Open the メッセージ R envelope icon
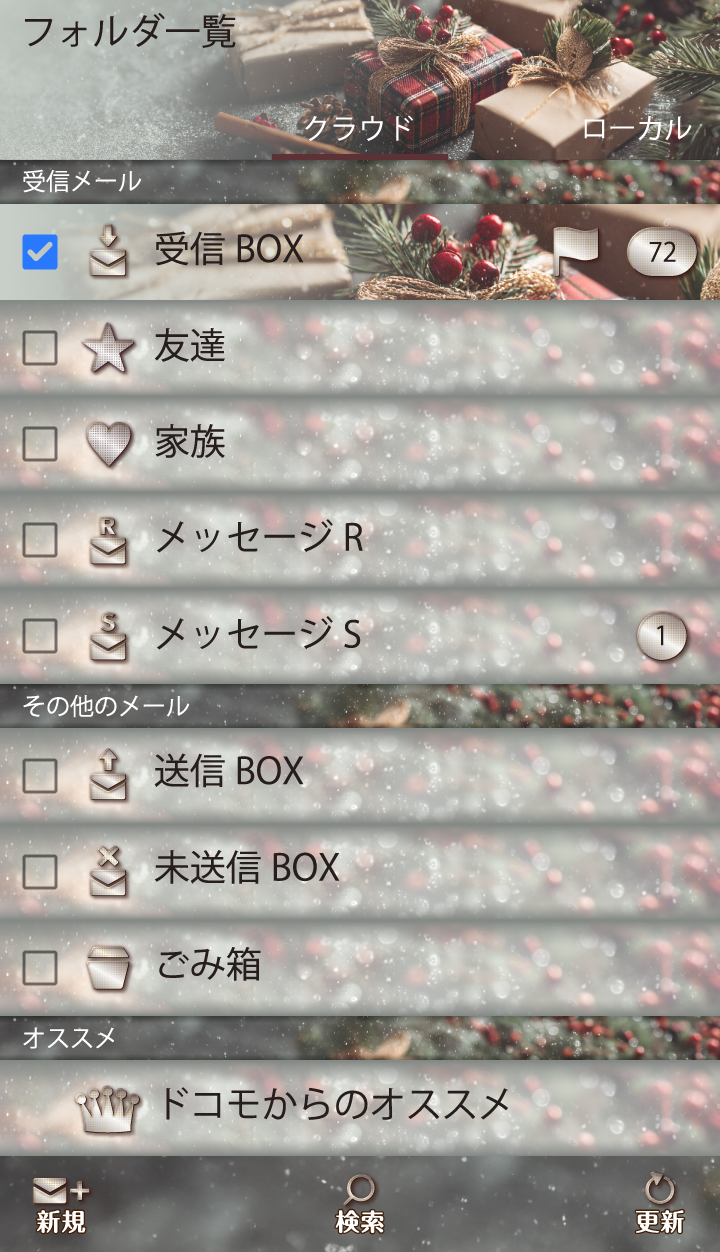This screenshot has height=1252, width=720. (x=108, y=540)
